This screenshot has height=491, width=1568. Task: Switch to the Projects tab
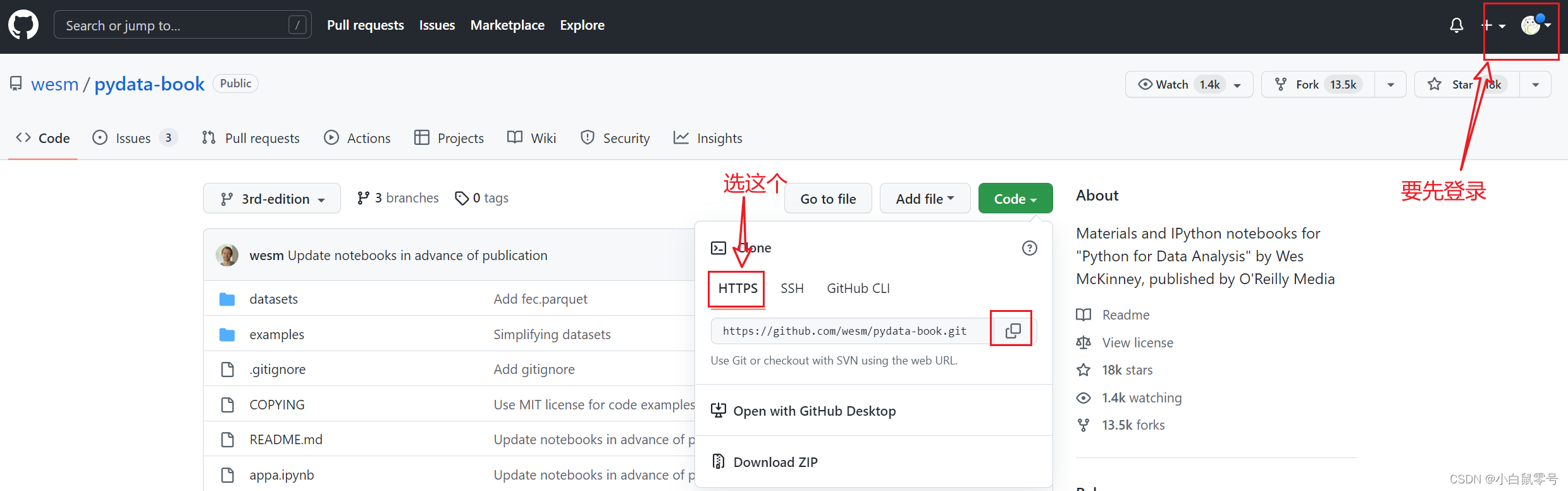449,138
